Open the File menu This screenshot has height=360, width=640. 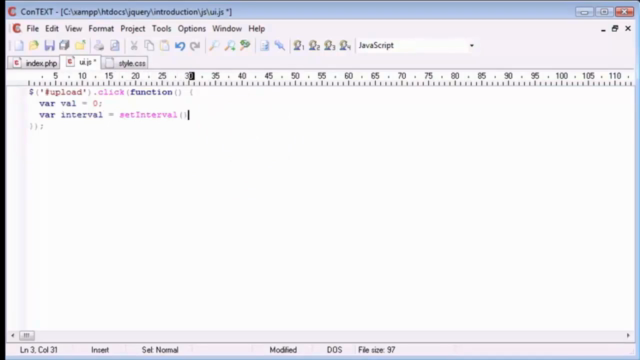33,29
